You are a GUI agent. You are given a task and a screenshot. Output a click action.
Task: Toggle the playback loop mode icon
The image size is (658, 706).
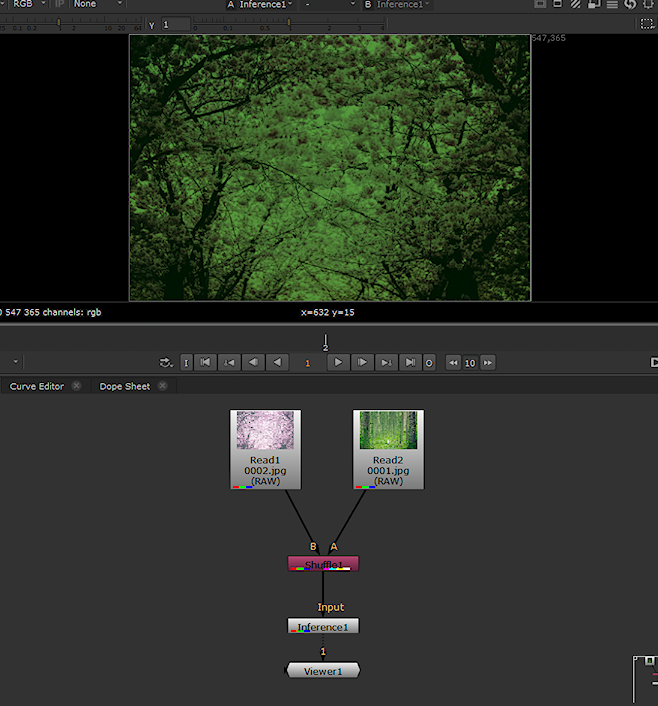click(x=165, y=363)
